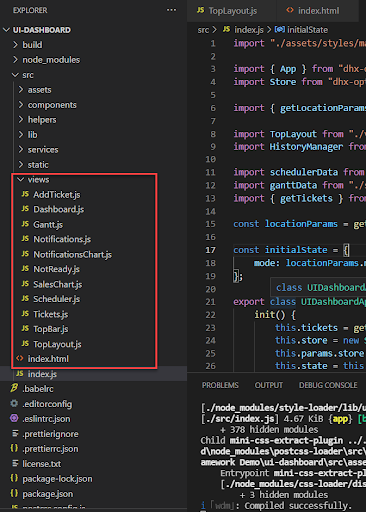366x512 pixels.
Task: Click the JS icon of Tickets.js
Action: [x=25, y=314]
